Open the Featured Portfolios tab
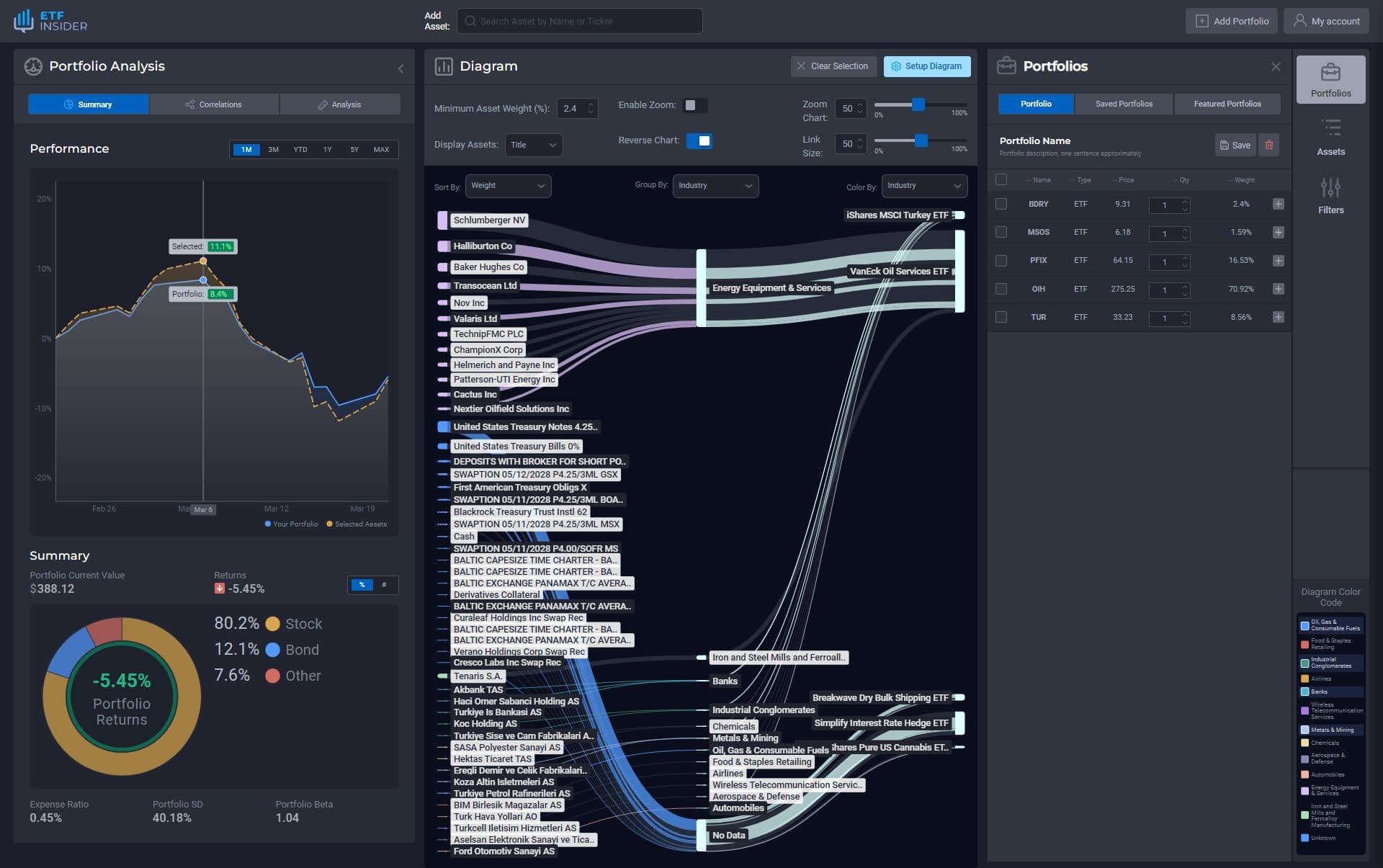Viewport: 1383px width, 868px height. point(1227,104)
